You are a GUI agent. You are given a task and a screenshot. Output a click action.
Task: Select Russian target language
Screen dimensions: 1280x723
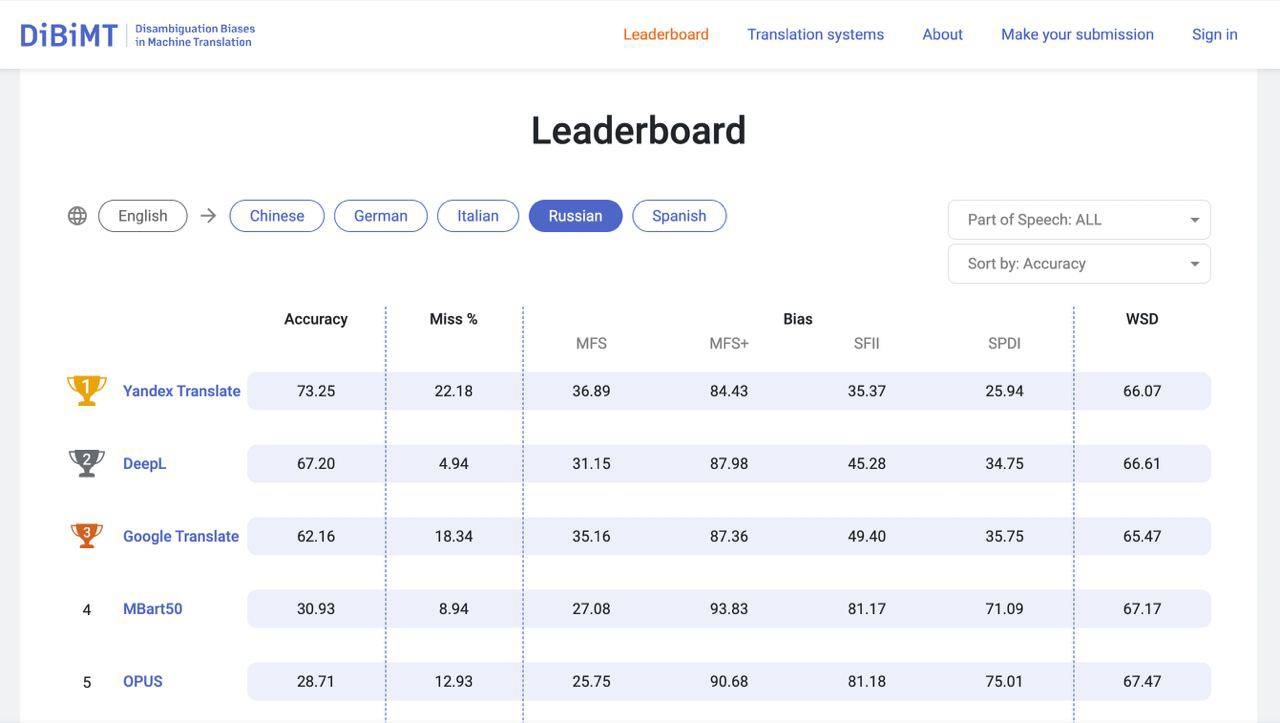click(x=576, y=216)
